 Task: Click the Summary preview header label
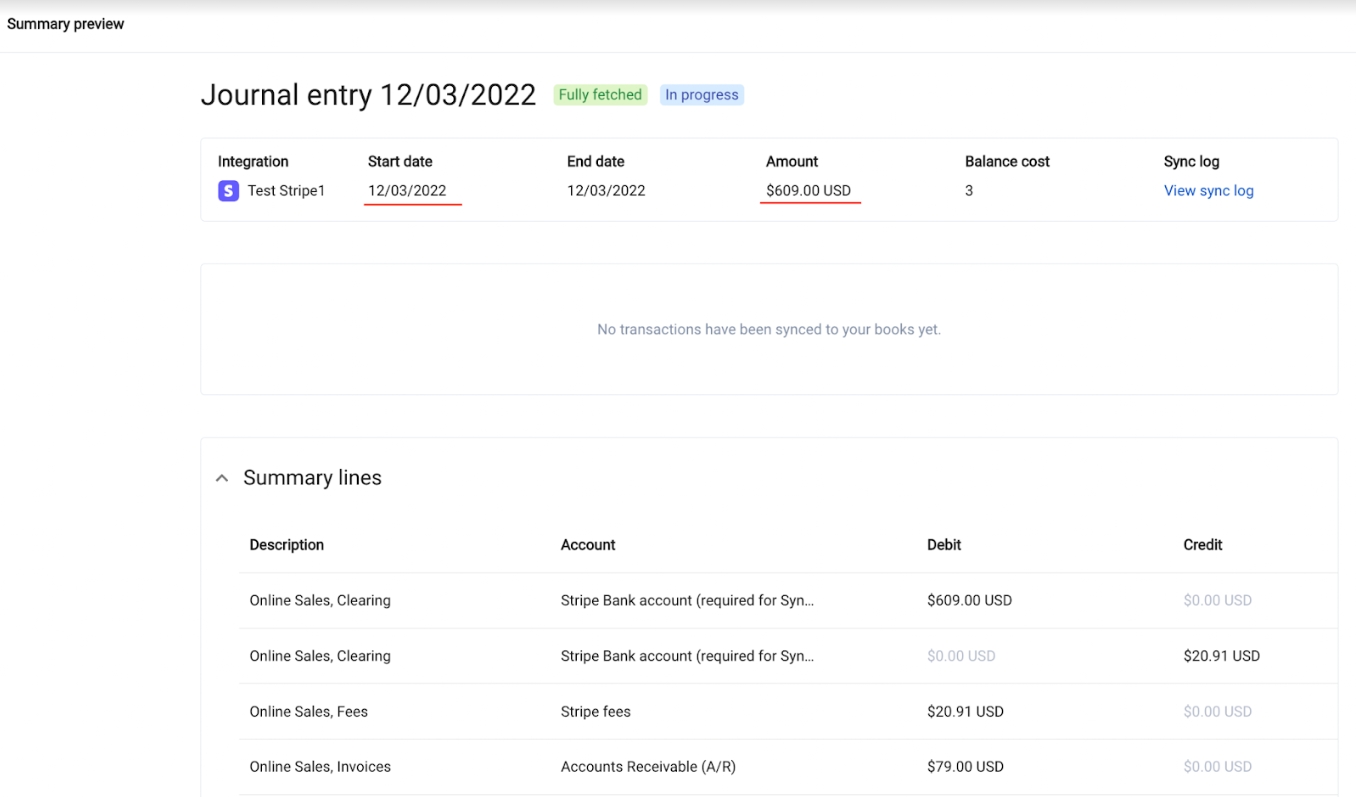[x=65, y=23]
